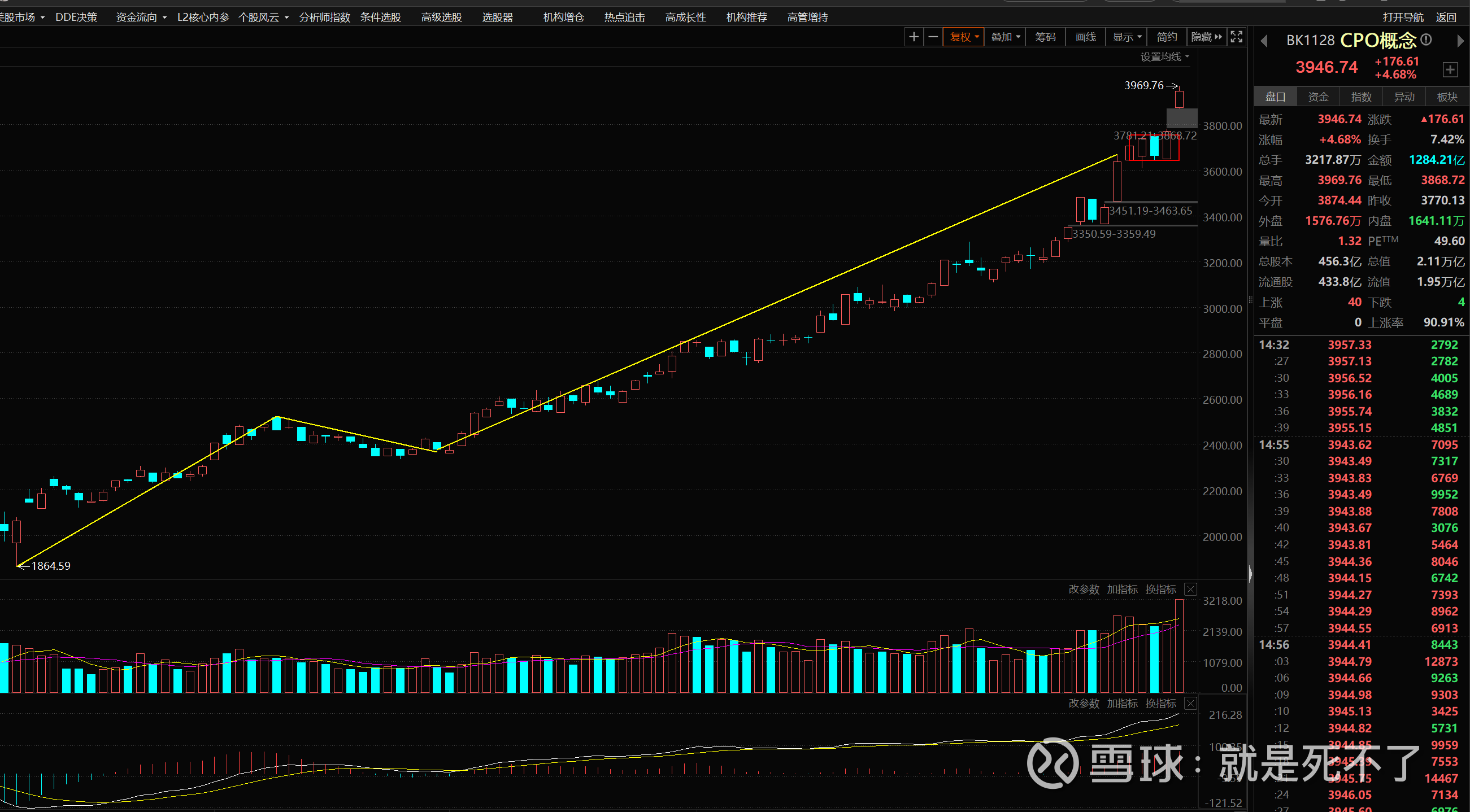Expand 隐藏 toolbar options
The image size is (1470, 812).
point(1206,37)
